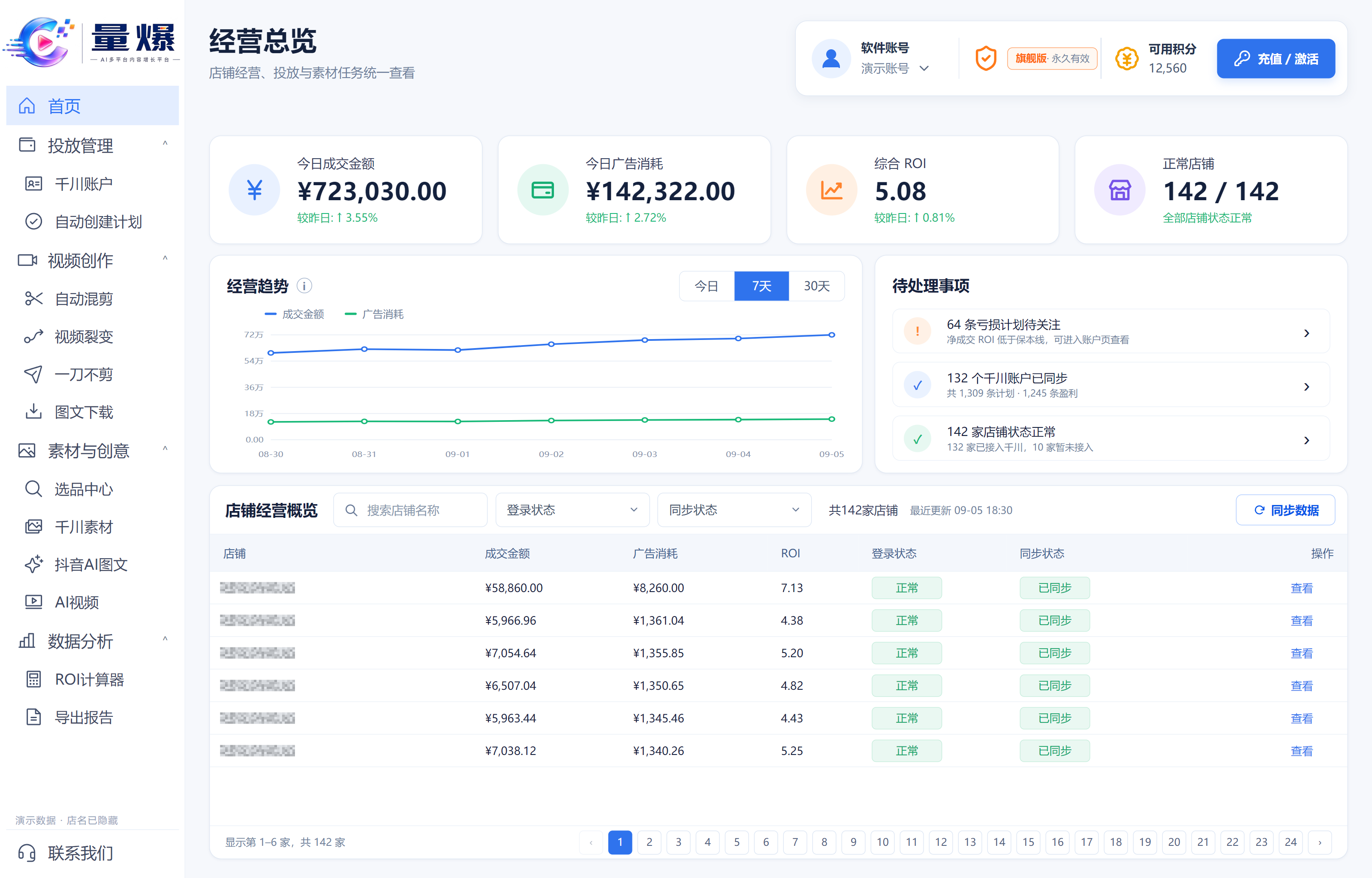Click the 素材与创意 picture icon
Image resolution: width=1372 pixels, height=878 pixels.
[x=27, y=451]
